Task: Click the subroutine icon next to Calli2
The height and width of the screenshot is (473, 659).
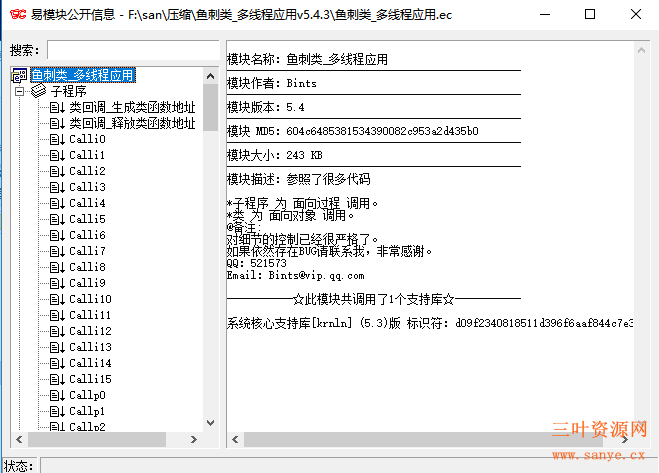Action: [x=57, y=172]
